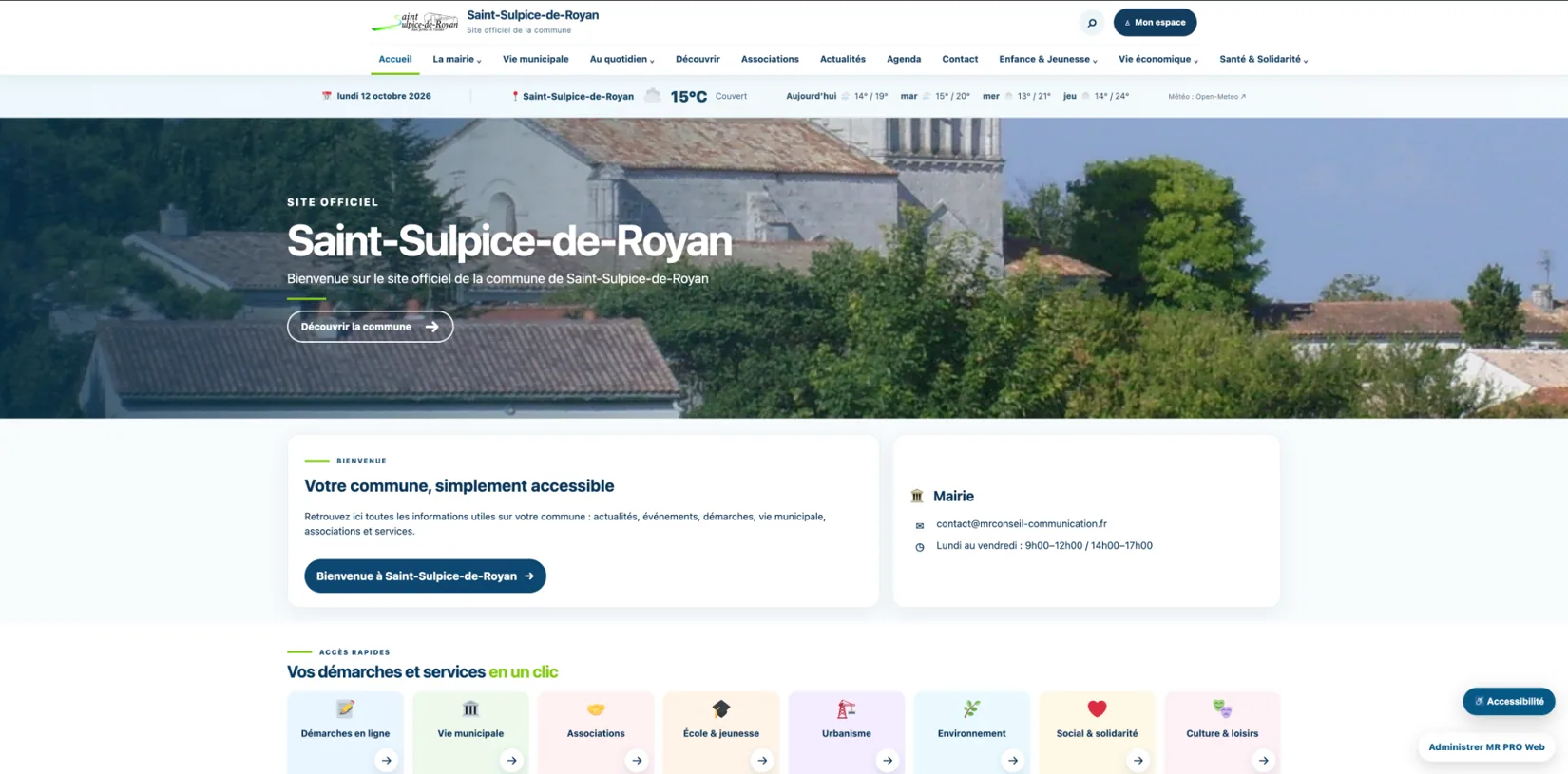Click the Démarches en ligne notepad icon

point(345,708)
